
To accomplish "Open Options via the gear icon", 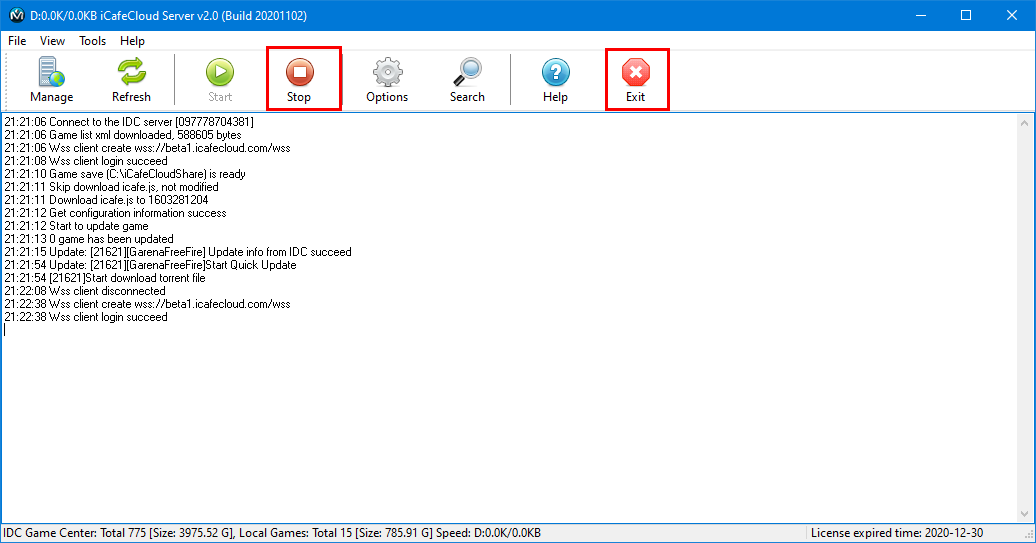I will (387, 79).
